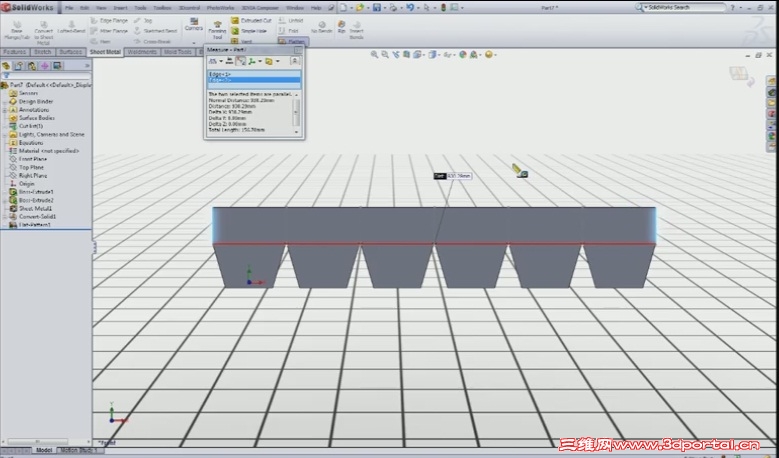Open the ConfigurationManager tab icon
This screenshot has height=458, width=779.
(32, 66)
